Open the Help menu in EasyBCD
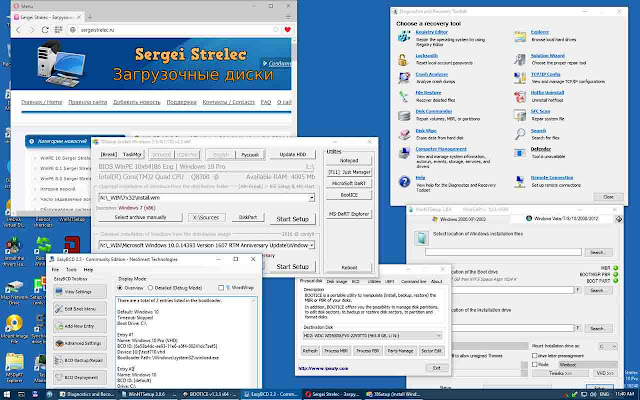Screen dimensions: 640x400 point(88,270)
